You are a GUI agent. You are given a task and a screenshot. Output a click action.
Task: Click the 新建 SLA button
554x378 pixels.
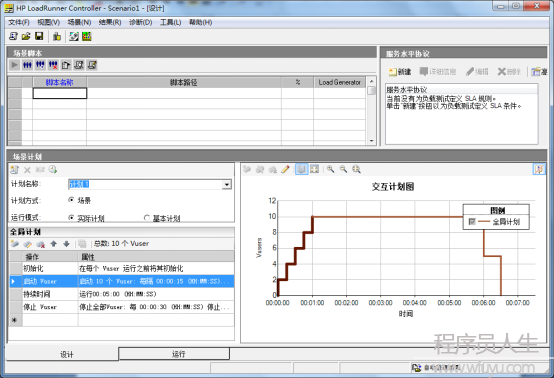[400, 72]
